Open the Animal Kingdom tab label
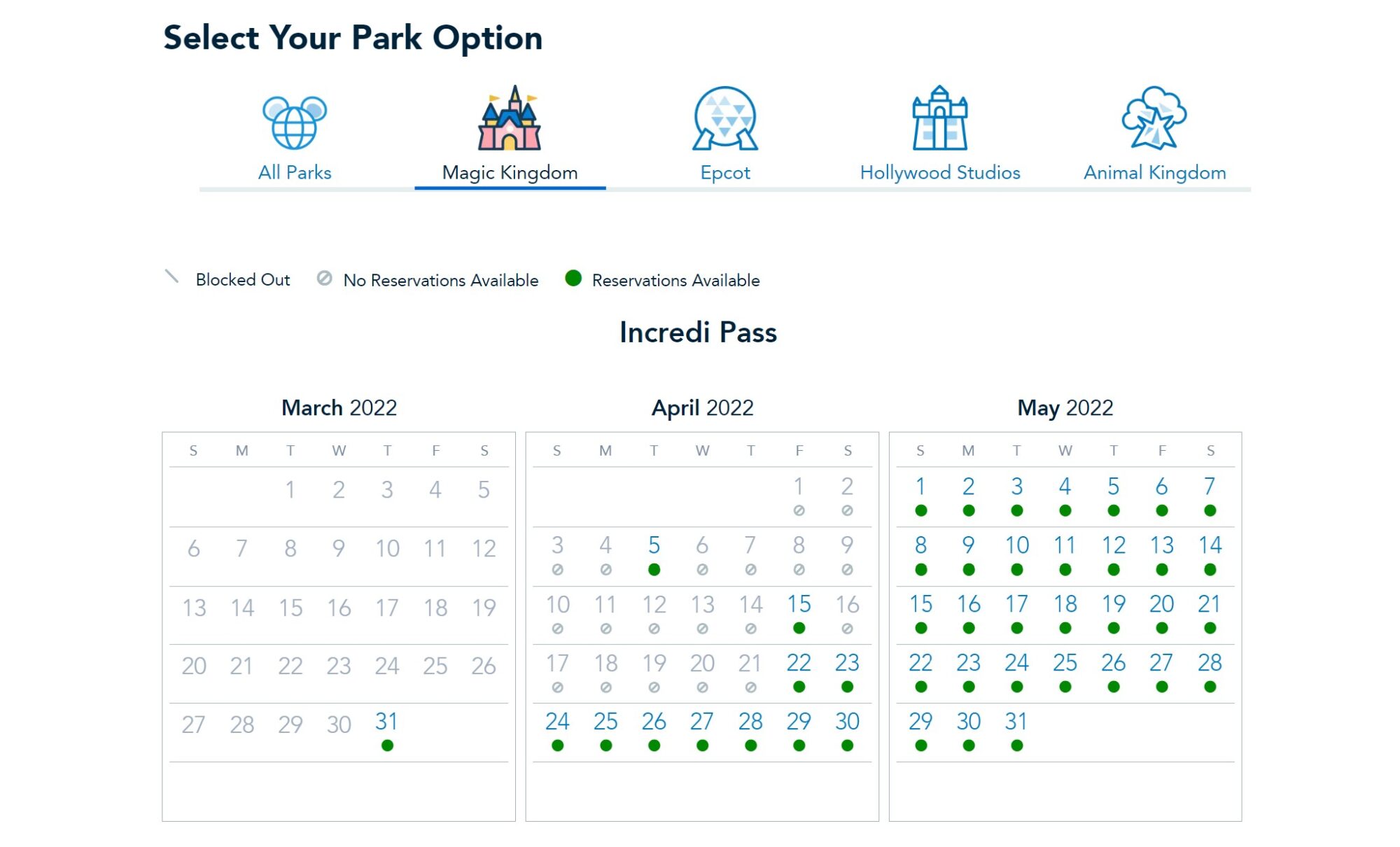The height and width of the screenshot is (847, 1400). tap(1154, 172)
